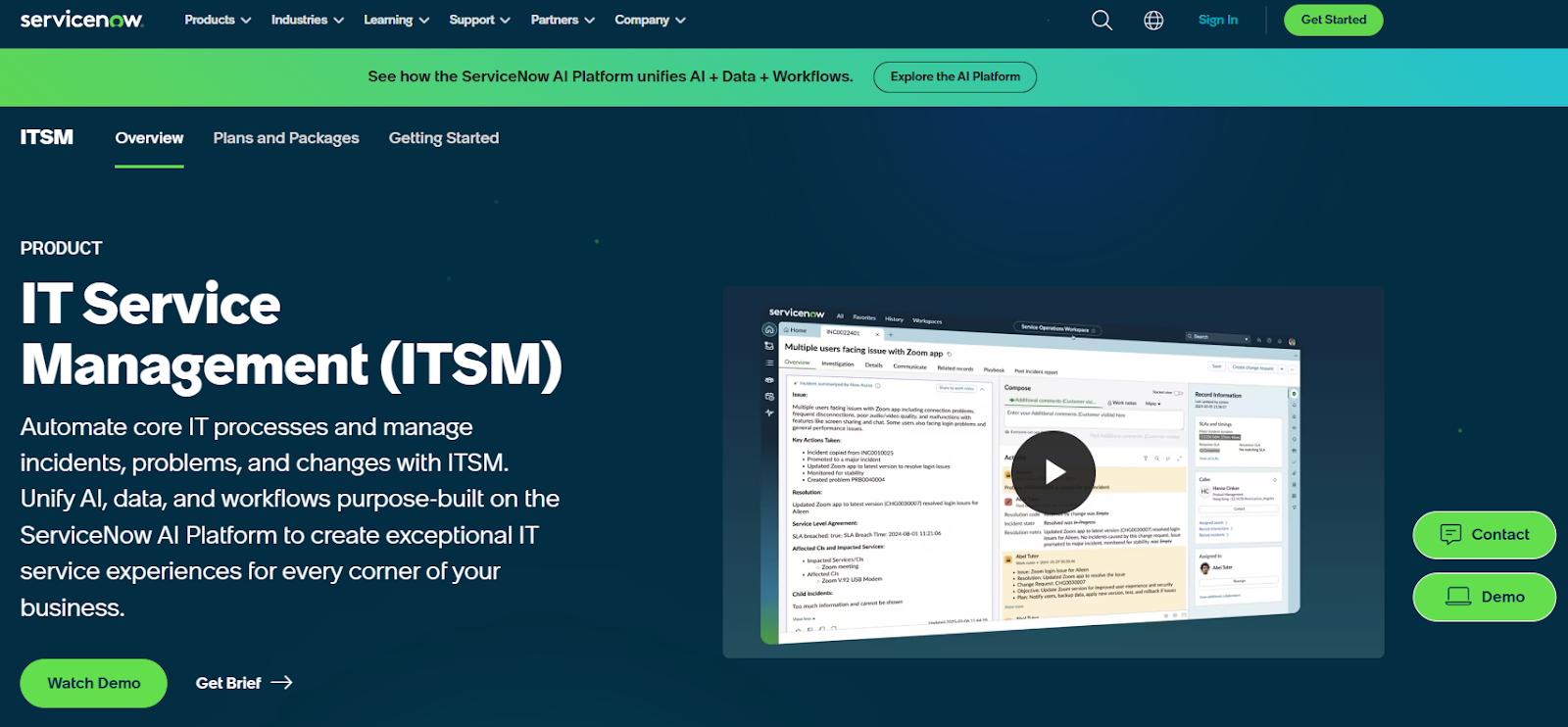Click the banner text about AI Platform
The width and height of the screenshot is (1568, 727).
[611, 76]
